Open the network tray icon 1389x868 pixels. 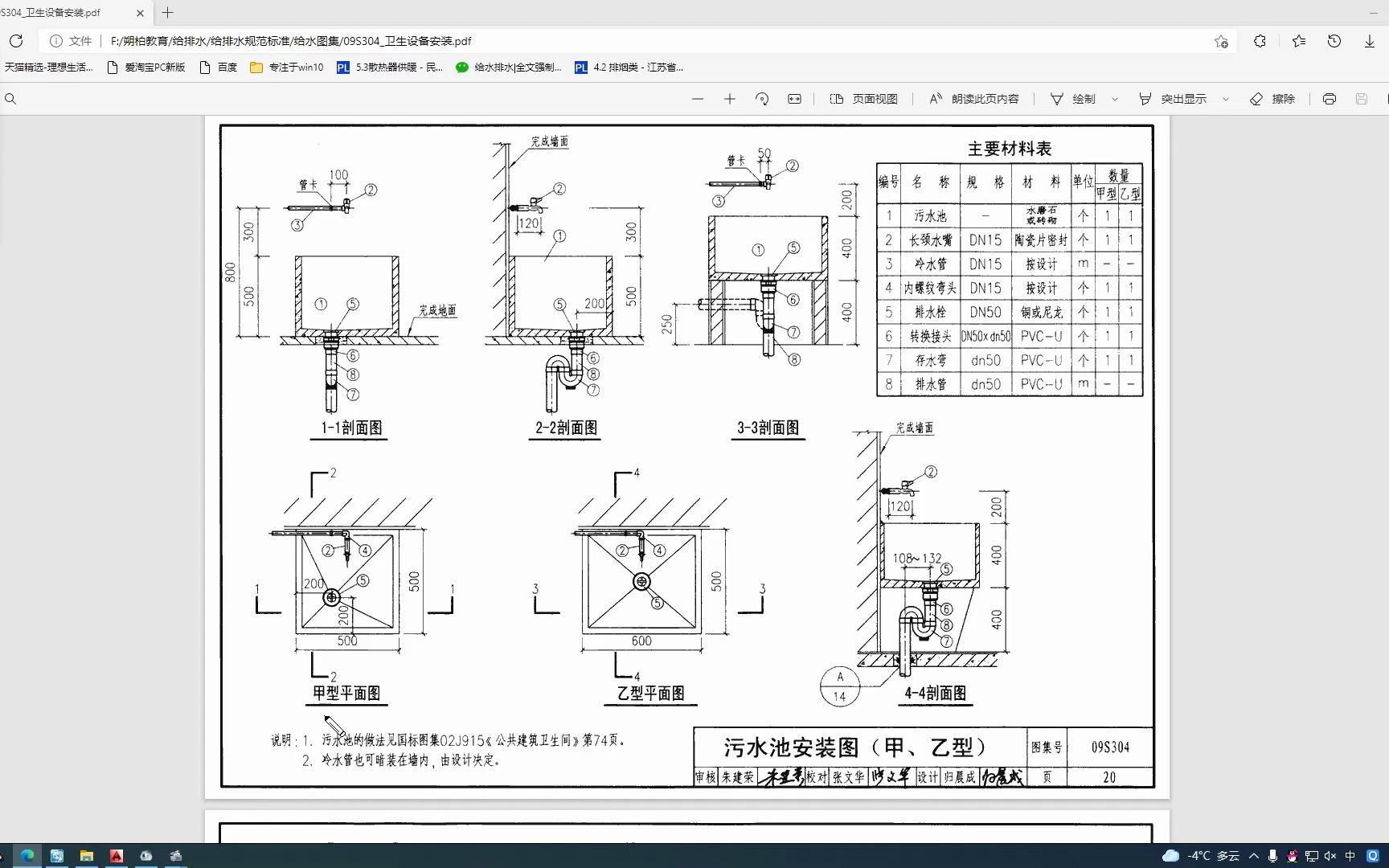point(1311,856)
